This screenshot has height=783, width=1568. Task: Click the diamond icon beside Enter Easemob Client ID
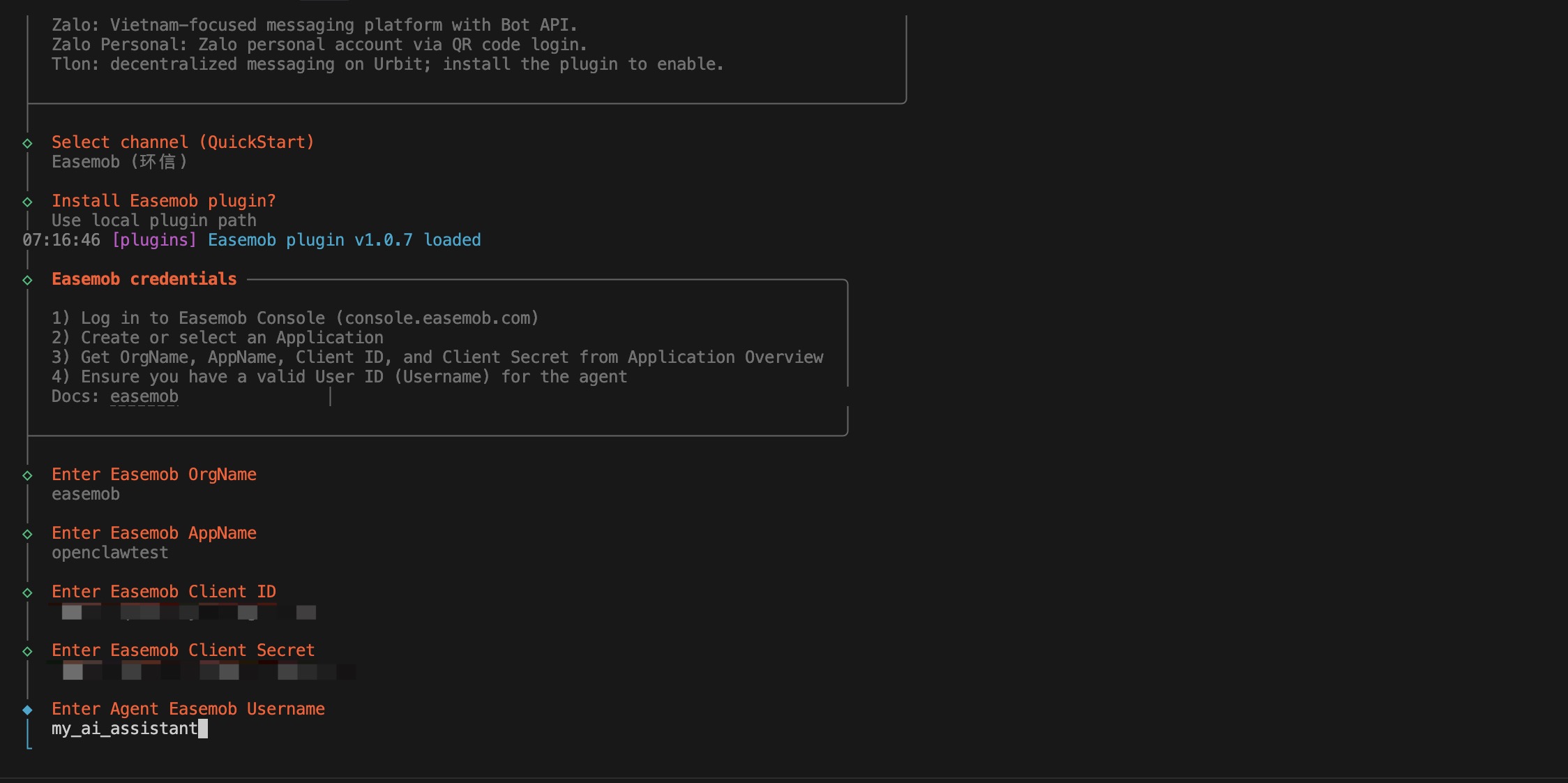[27, 592]
